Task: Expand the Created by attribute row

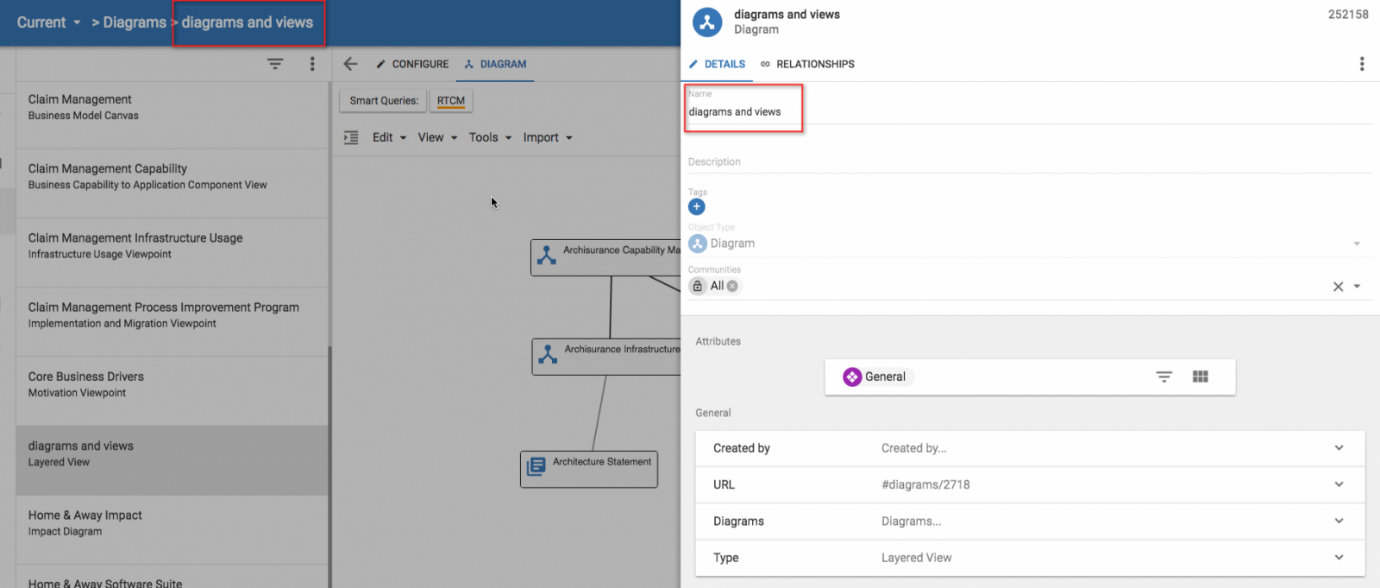Action: tap(1339, 448)
